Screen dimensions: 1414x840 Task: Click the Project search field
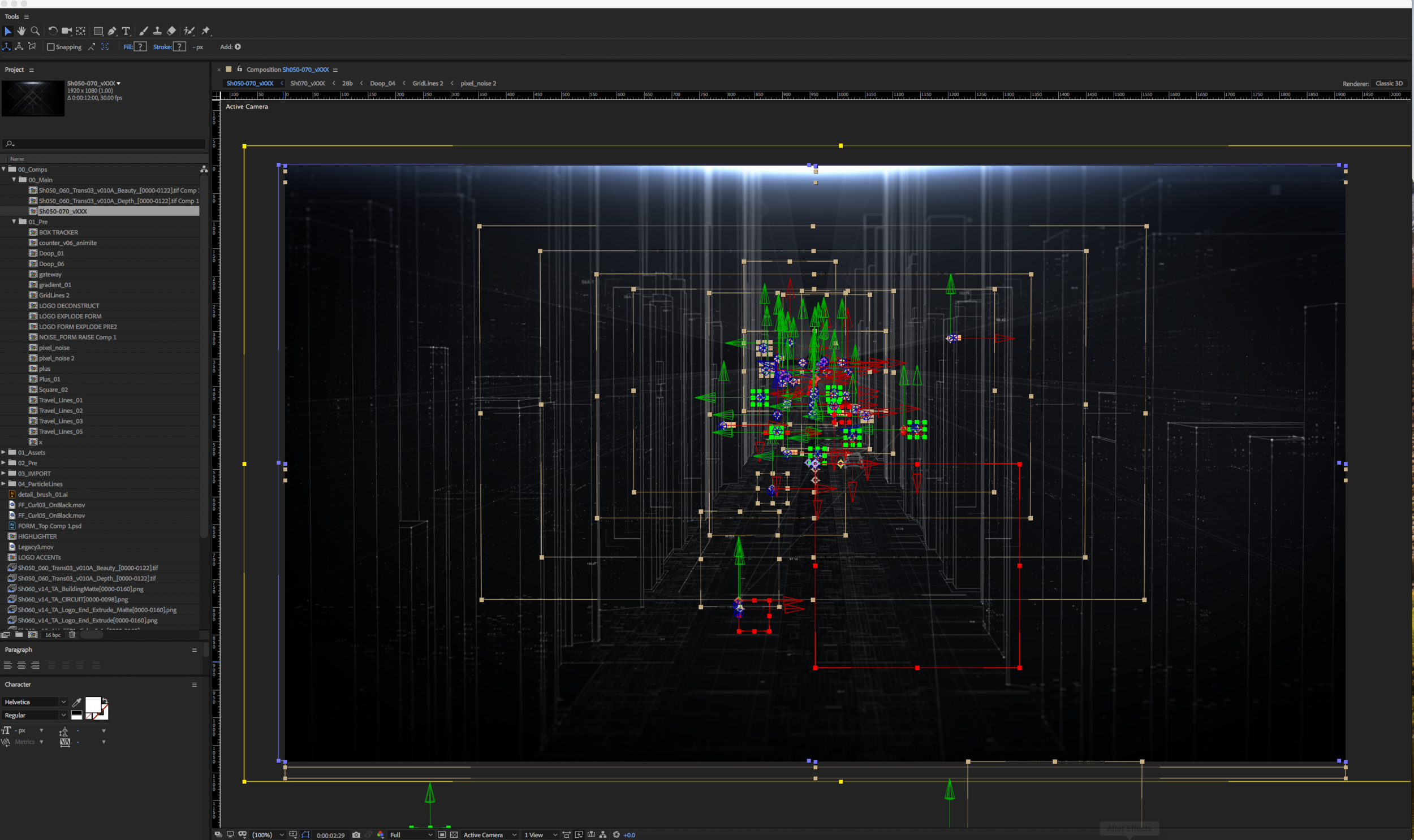click(x=104, y=144)
